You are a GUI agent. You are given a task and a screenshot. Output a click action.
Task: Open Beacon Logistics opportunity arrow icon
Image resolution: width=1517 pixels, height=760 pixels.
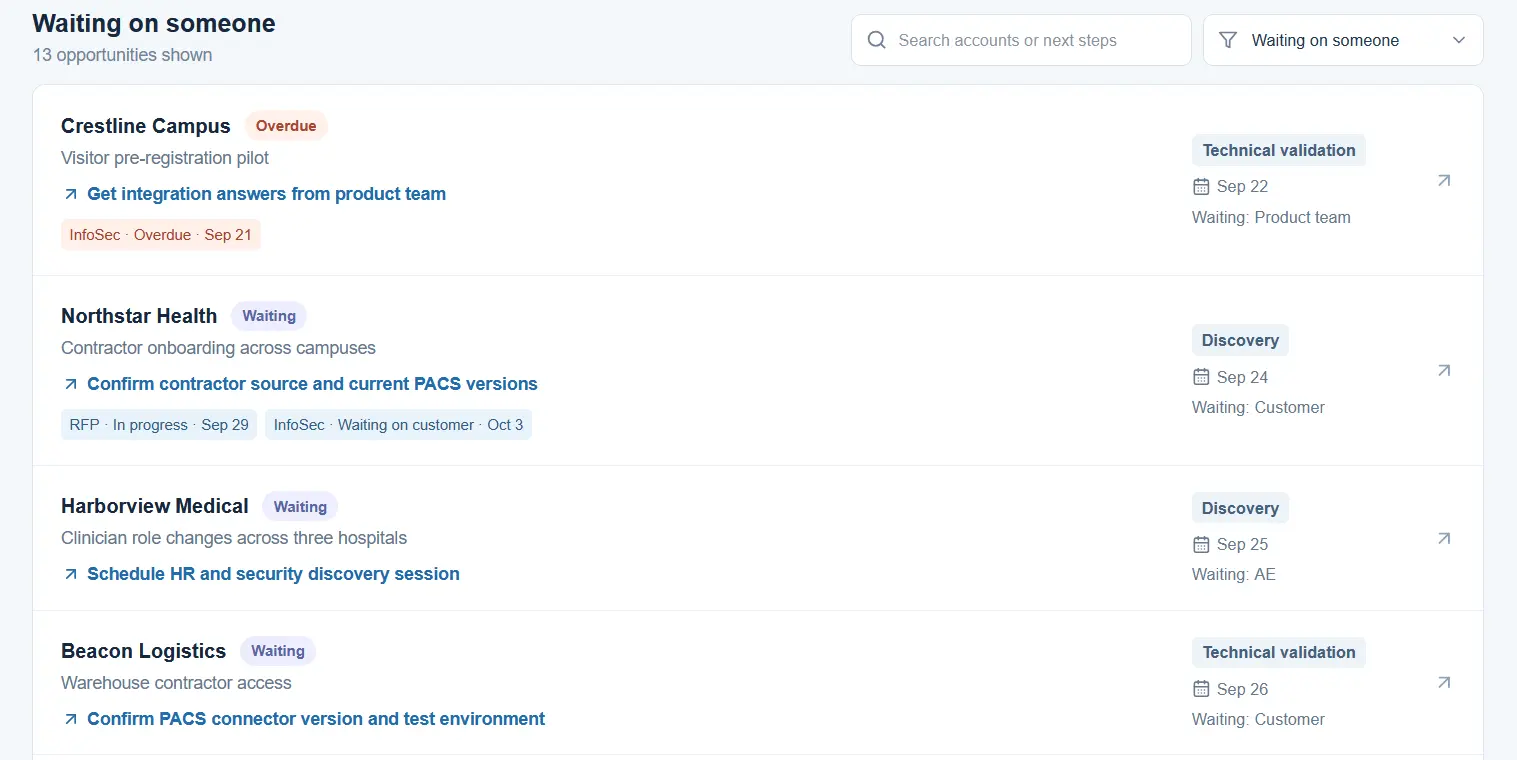click(1443, 683)
